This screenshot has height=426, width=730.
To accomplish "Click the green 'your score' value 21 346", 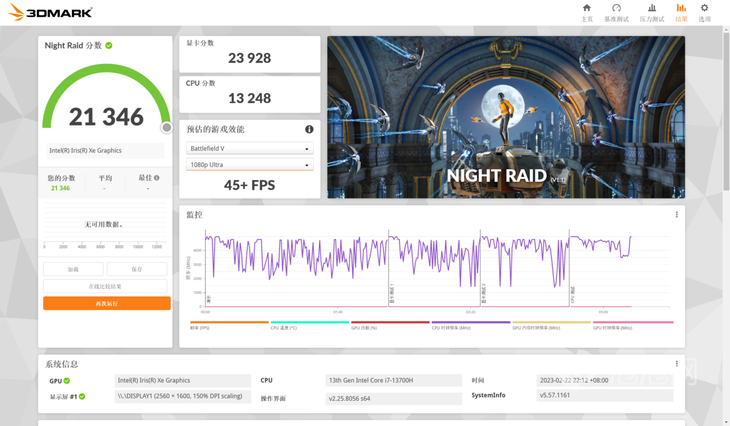I will pyautogui.click(x=61, y=188).
